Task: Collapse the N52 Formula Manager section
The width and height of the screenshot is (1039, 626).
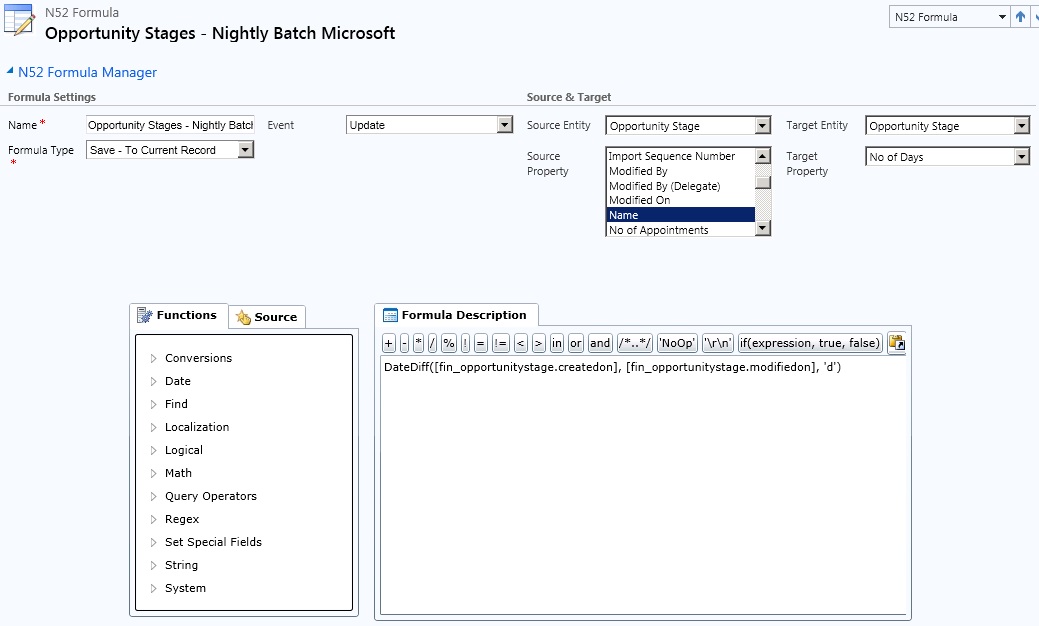Action: (x=11, y=72)
